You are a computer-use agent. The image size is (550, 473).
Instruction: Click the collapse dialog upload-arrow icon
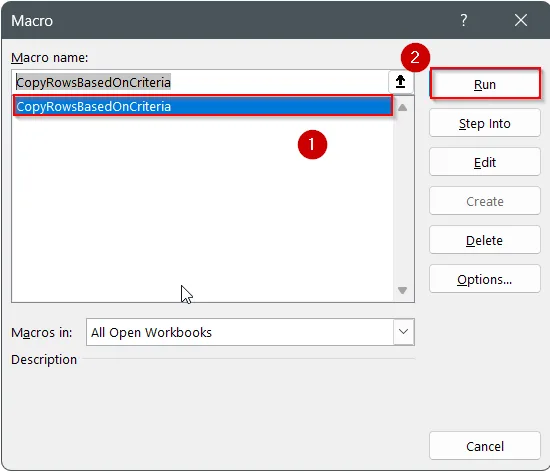401,82
